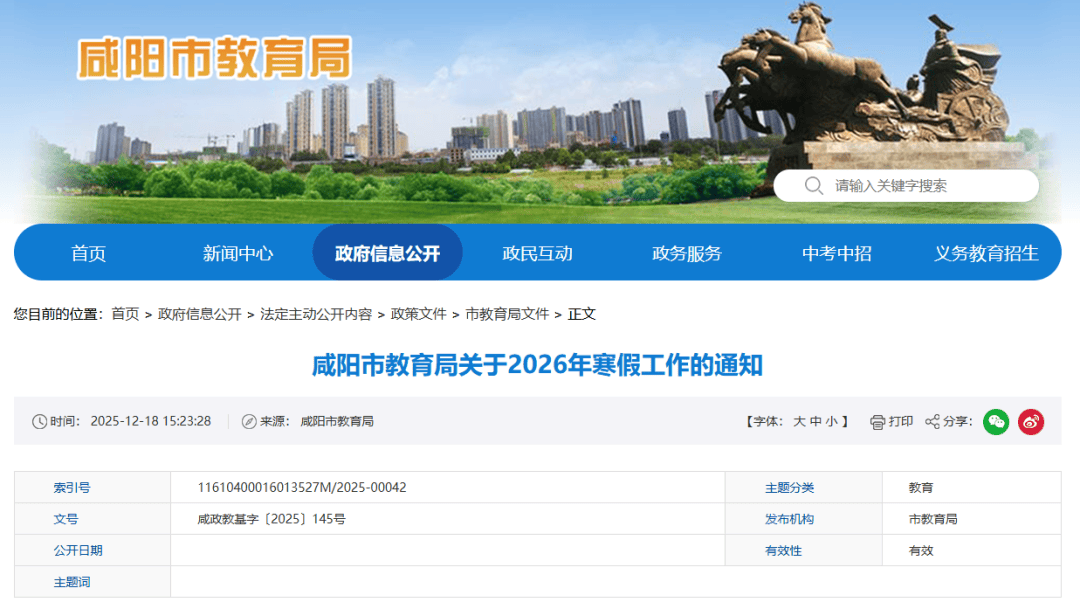Share the article to Weibo
The height and width of the screenshot is (609, 1080).
point(1030,422)
